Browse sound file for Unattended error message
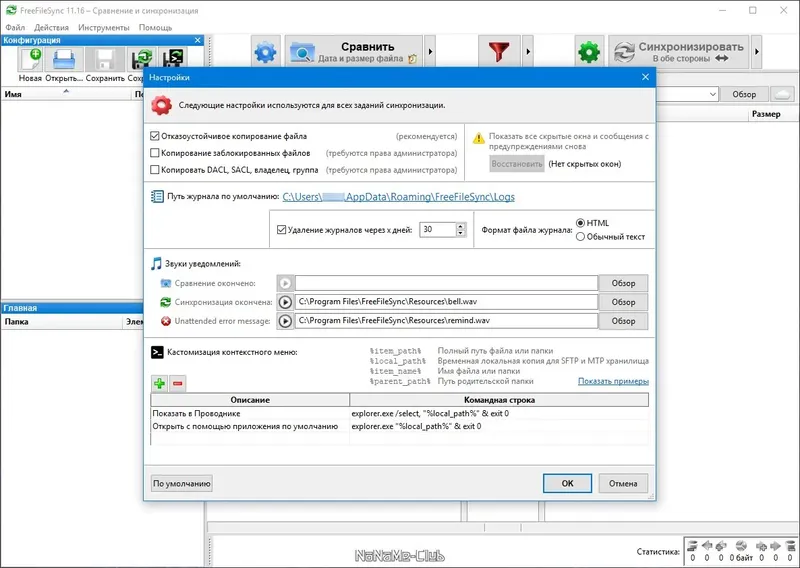Viewport: 800px width, 568px height. pyautogui.click(x=623, y=321)
